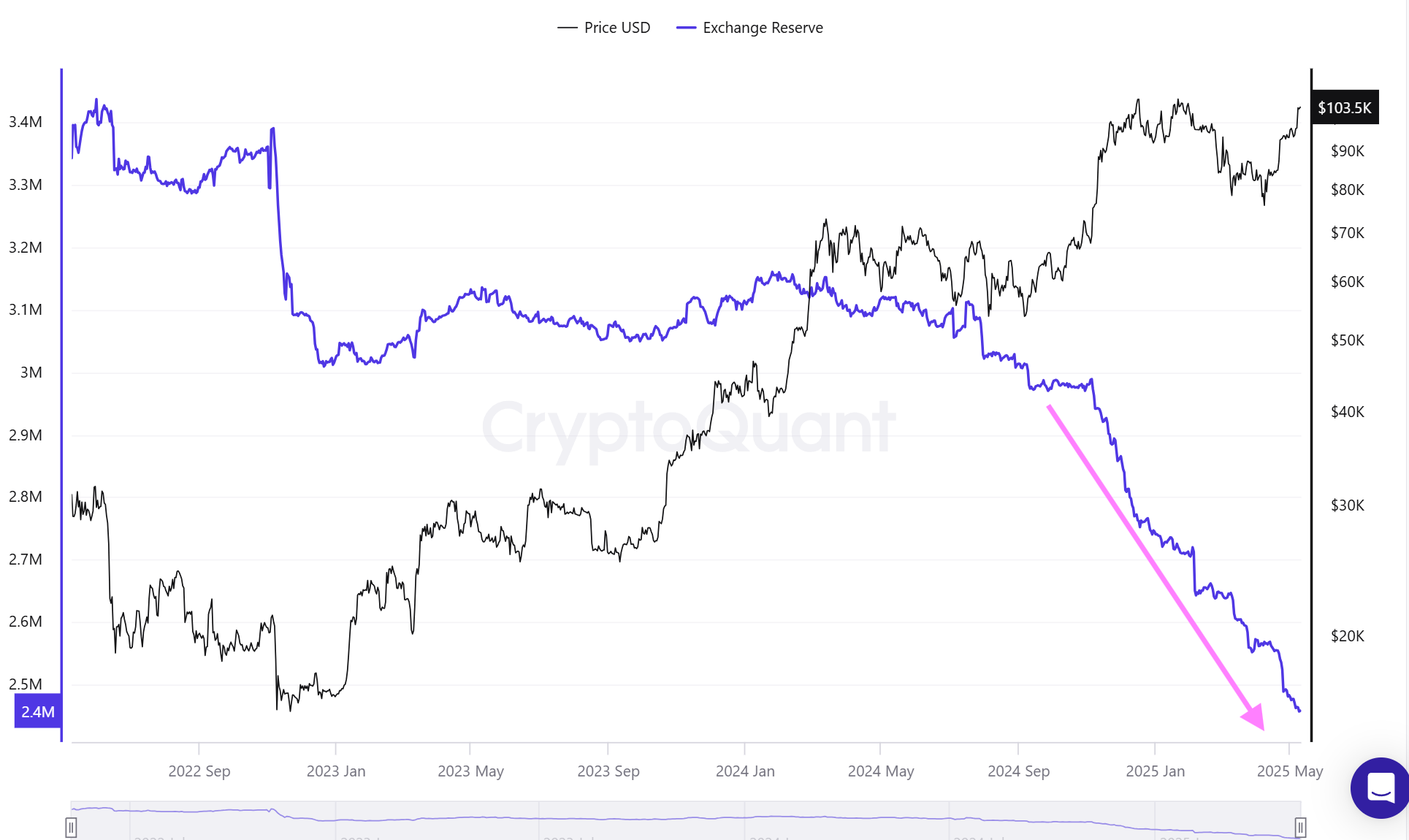Click the navigator mini-chart overview area
The width and height of the screenshot is (1409, 840).
pyautogui.click(x=685, y=820)
